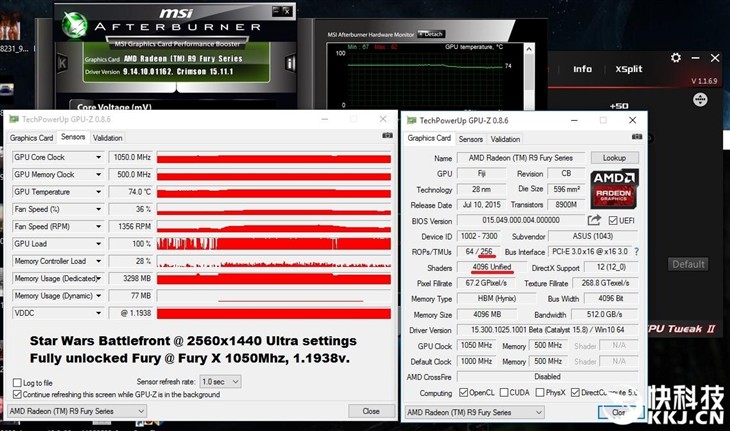730x431 pixels.
Task: Open Validation tab in left GPU-Z window
Action: tap(108, 138)
